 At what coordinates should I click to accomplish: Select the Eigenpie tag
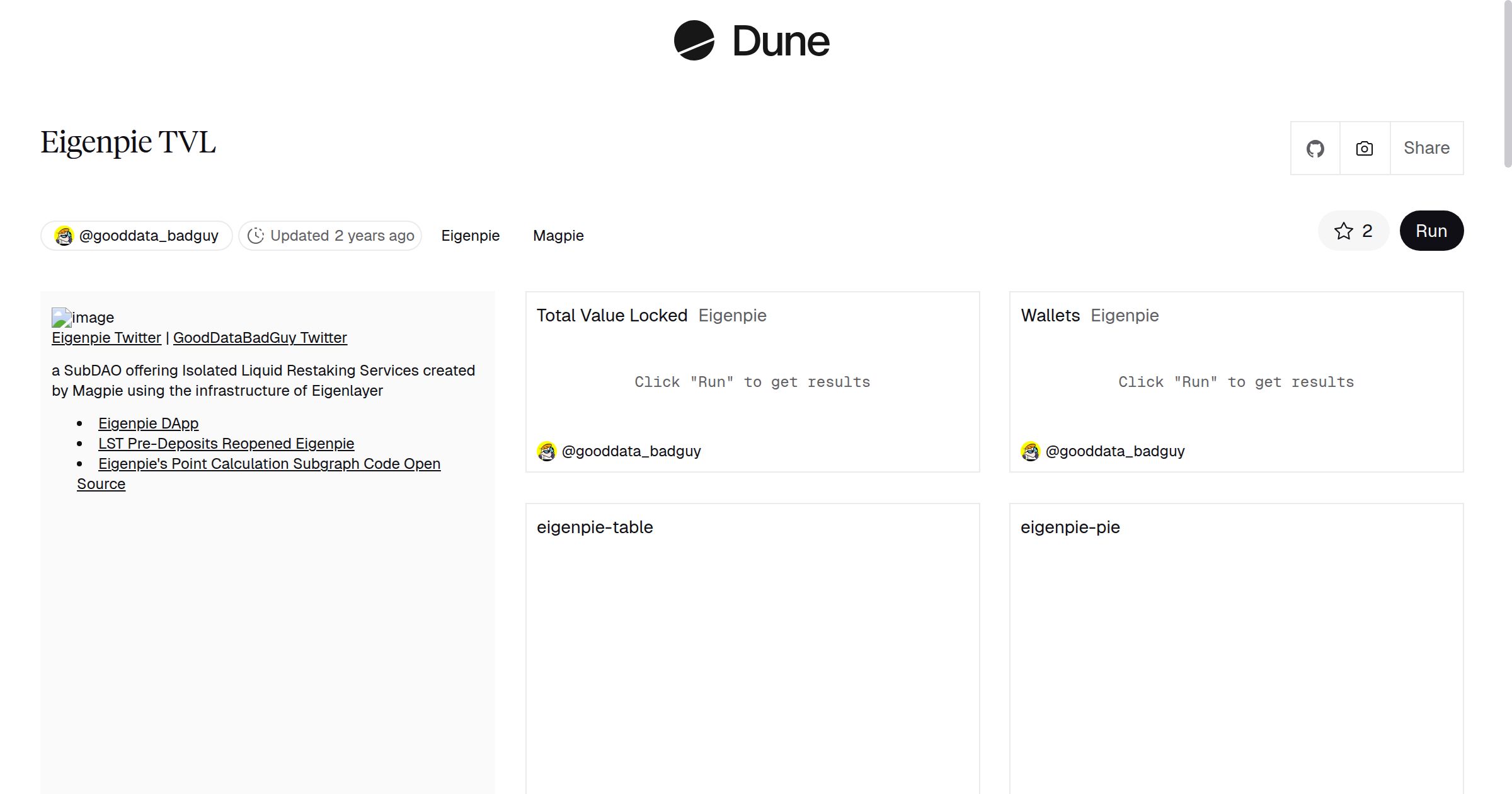click(x=470, y=236)
